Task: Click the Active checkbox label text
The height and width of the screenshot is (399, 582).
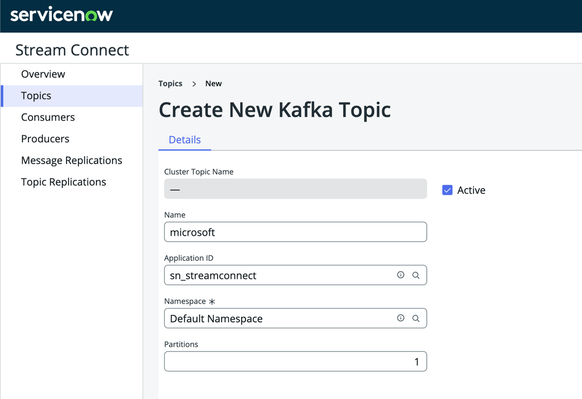Action: [x=471, y=190]
